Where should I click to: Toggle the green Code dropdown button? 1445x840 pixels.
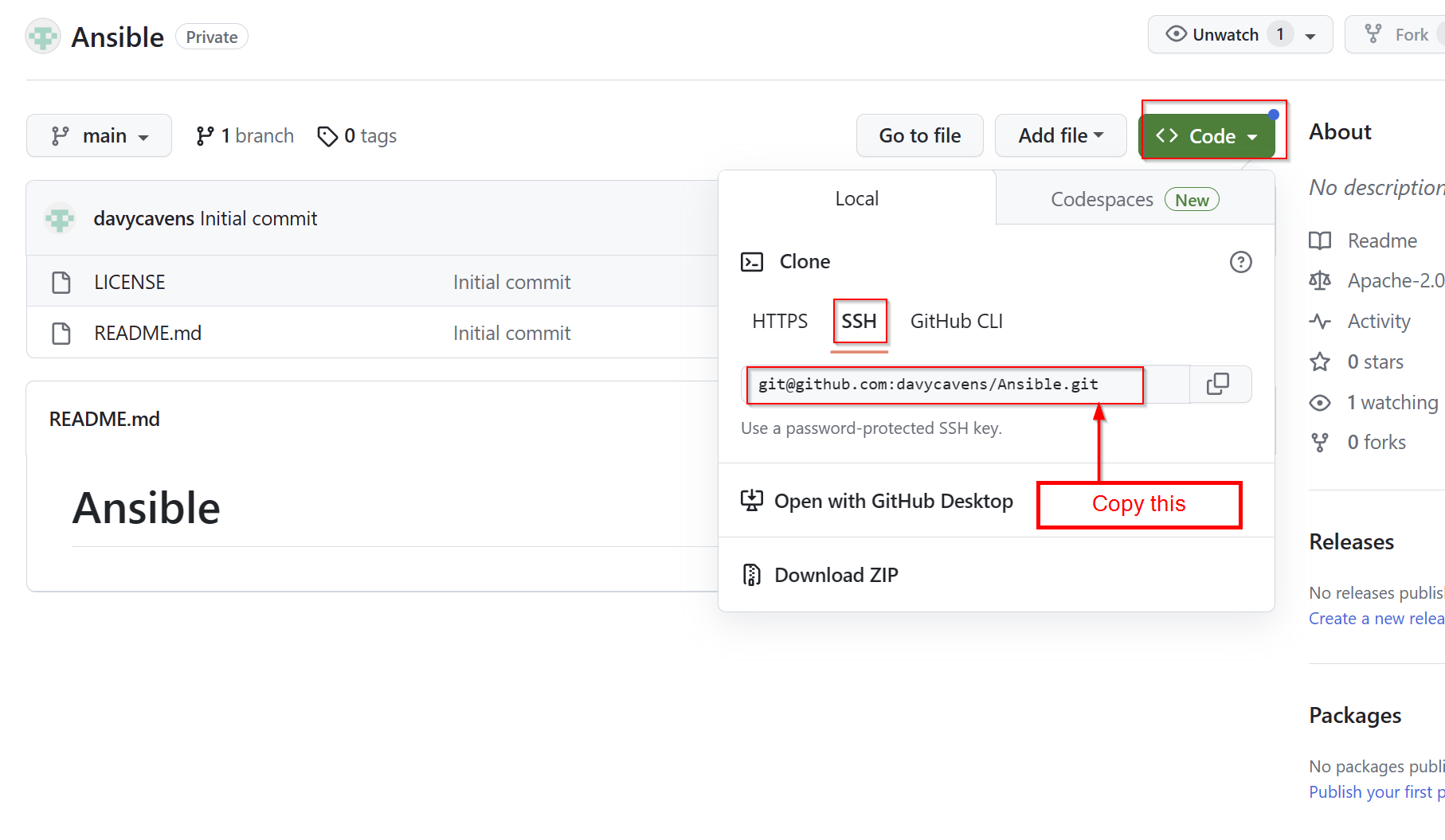pyautogui.click(x=1208, y=136)
